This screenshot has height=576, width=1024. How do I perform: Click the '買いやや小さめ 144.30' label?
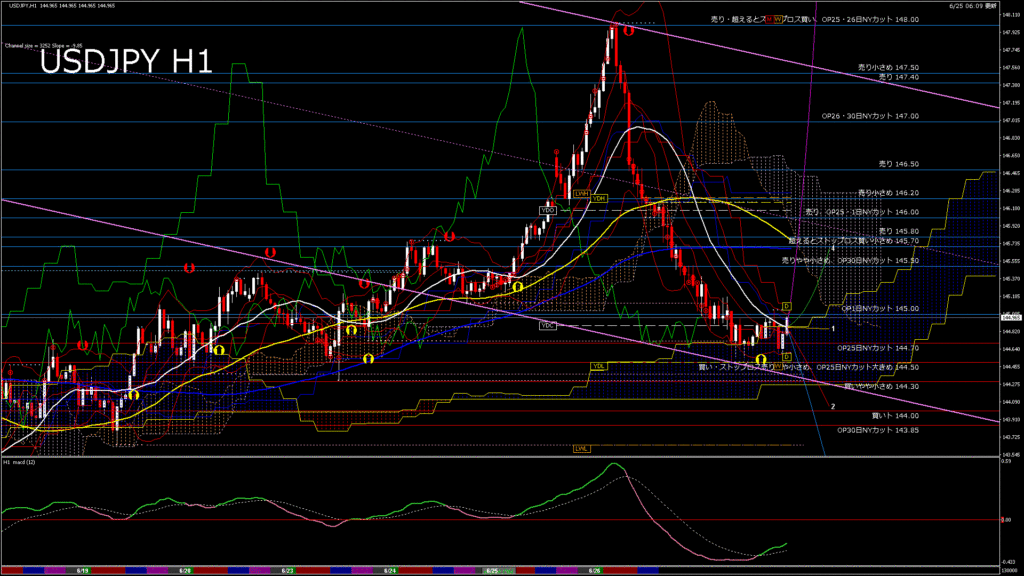coord(882,387)
